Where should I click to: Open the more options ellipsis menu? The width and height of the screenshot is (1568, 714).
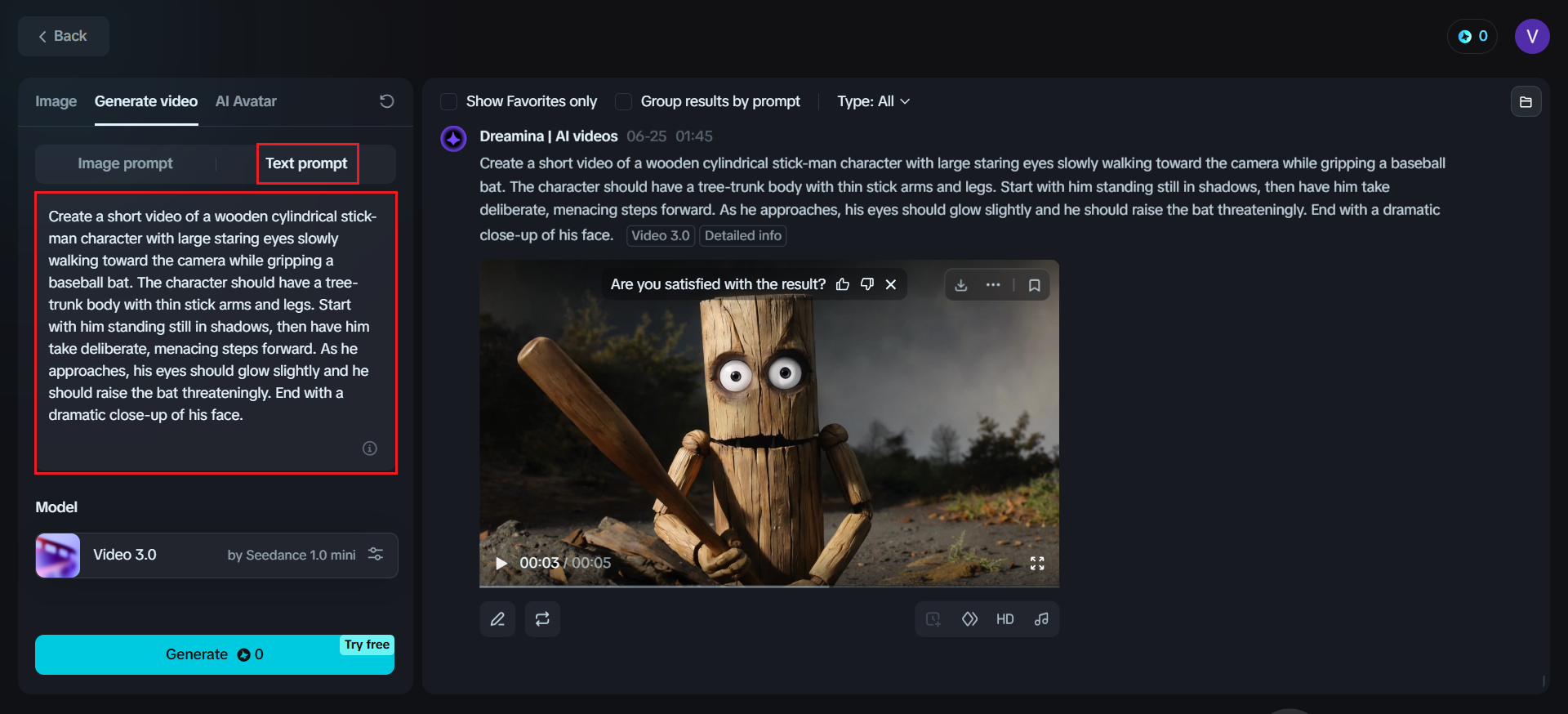coord(993,285)
